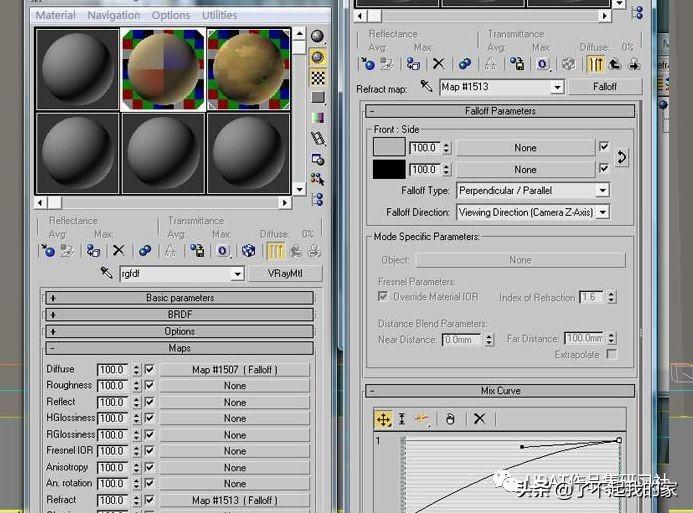The height and width of the screenshot is (513, 693).
Task: Click the black Side color swatch
Action: [389, 169]
